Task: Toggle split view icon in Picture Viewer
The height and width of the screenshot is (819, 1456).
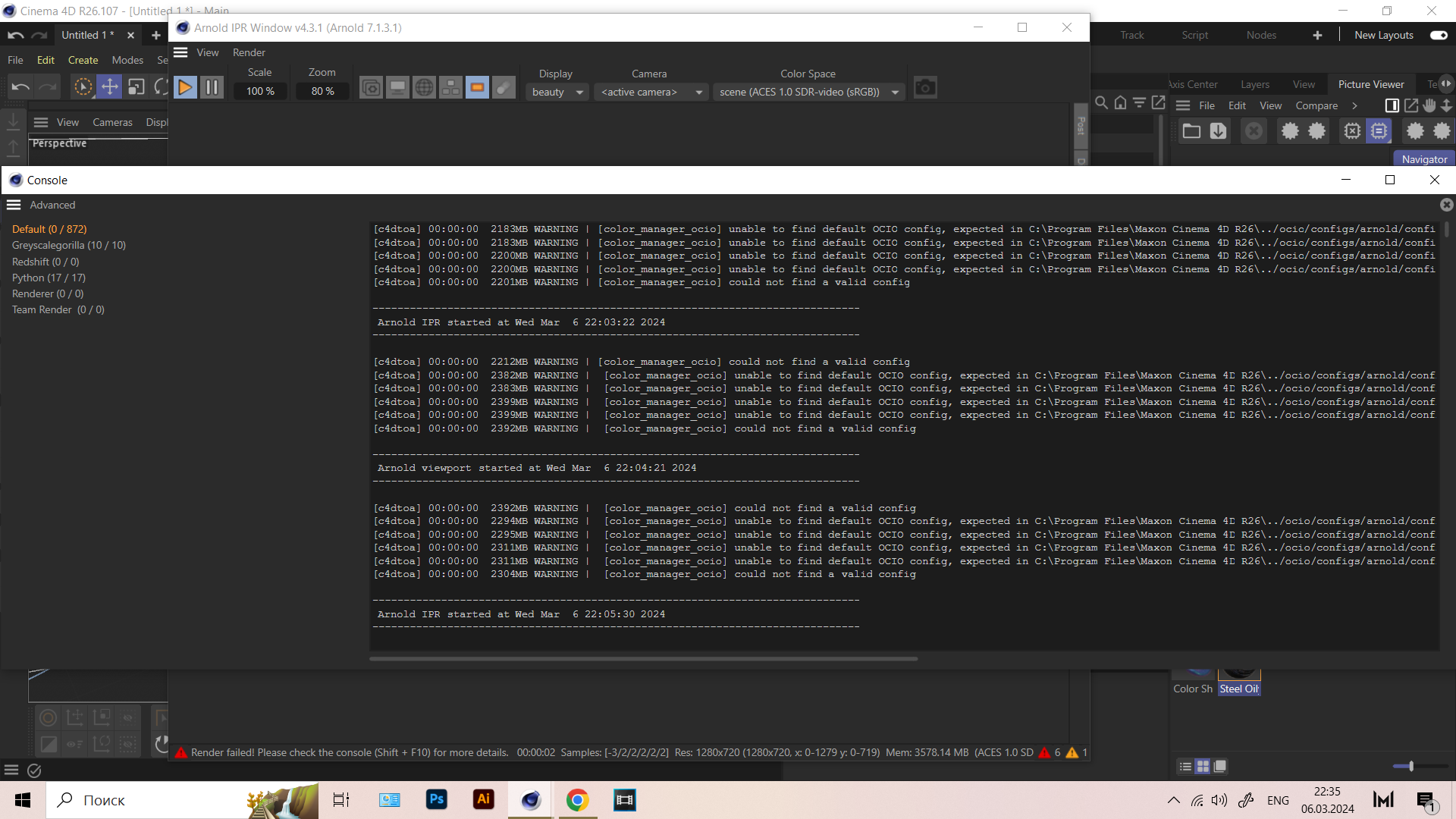Action: click(x=1392, y=105)
